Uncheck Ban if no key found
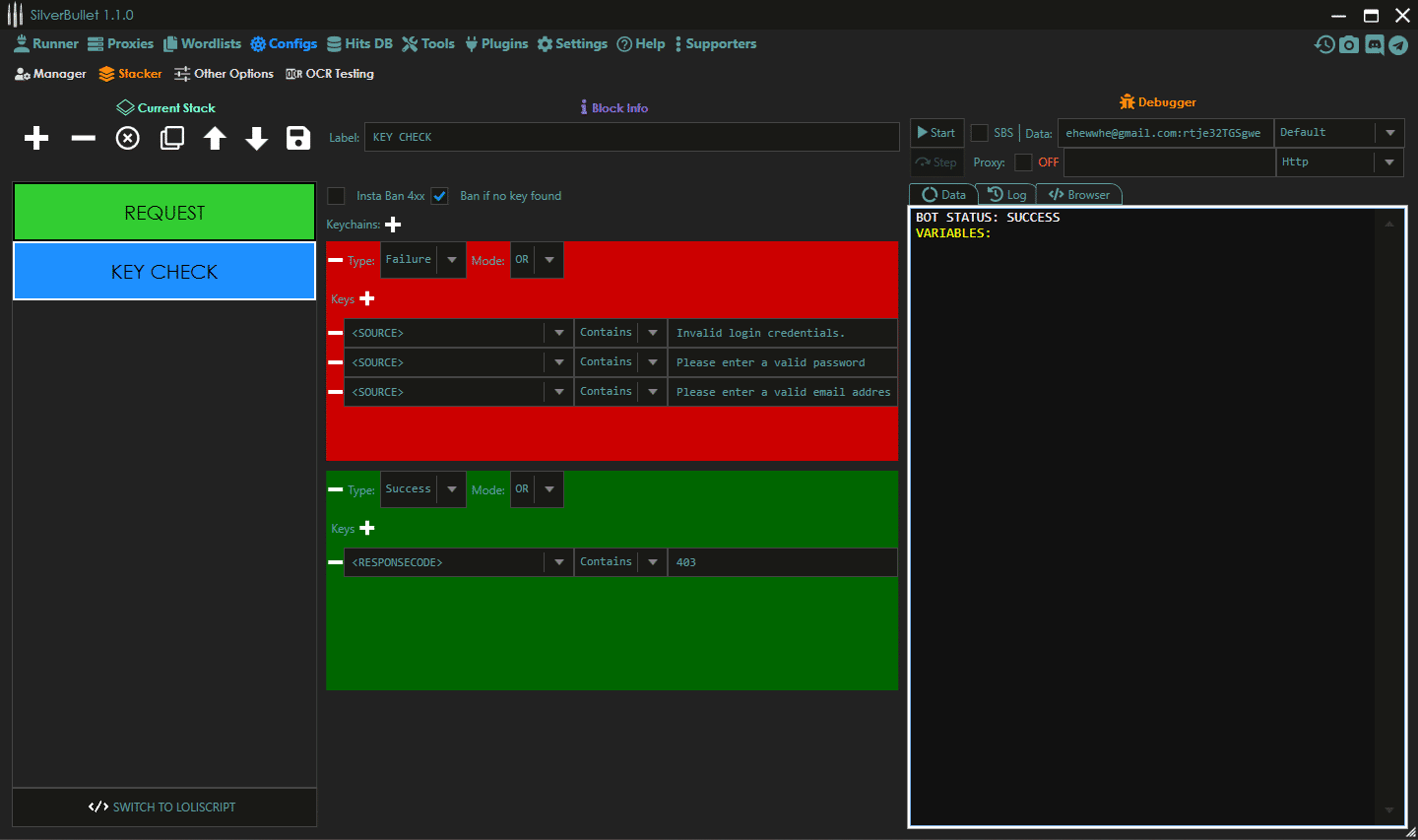The image size is (1418, 840). click(x=440, y=196)
